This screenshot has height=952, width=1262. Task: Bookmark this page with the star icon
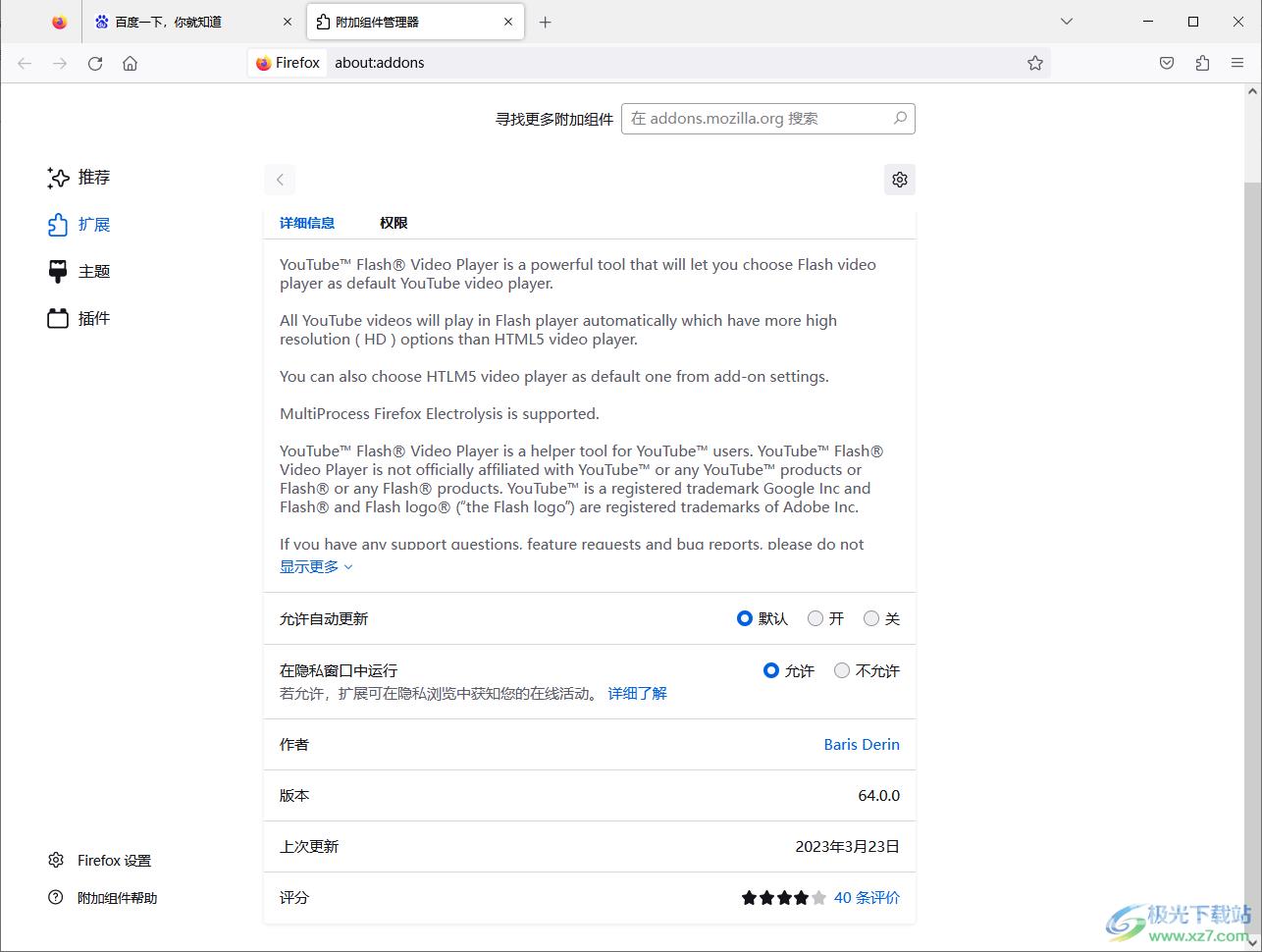1035,63
